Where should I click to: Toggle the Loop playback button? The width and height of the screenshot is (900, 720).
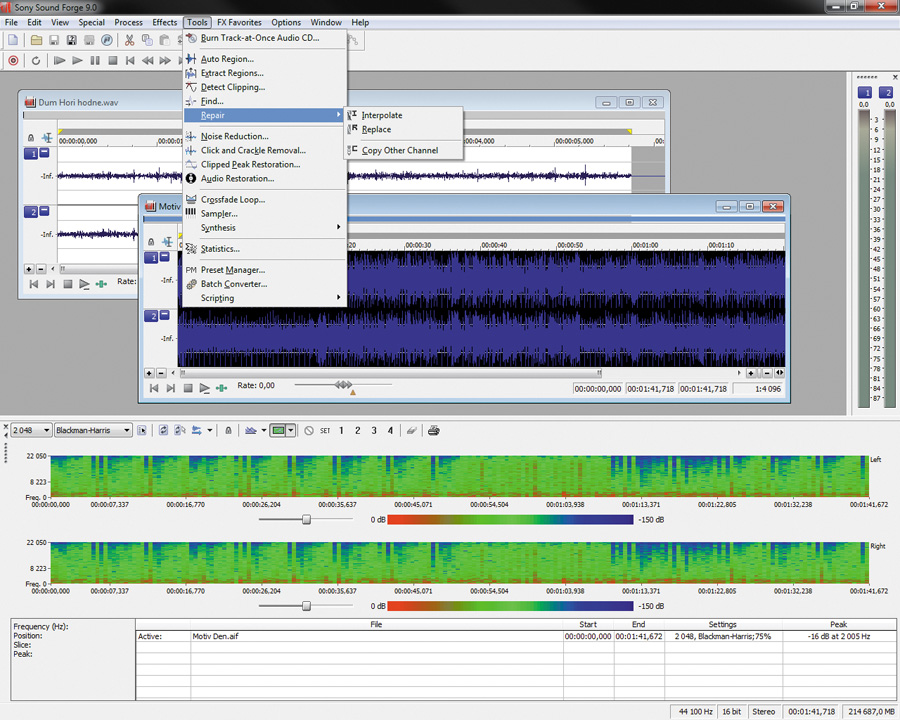click(x=36, y=60)
